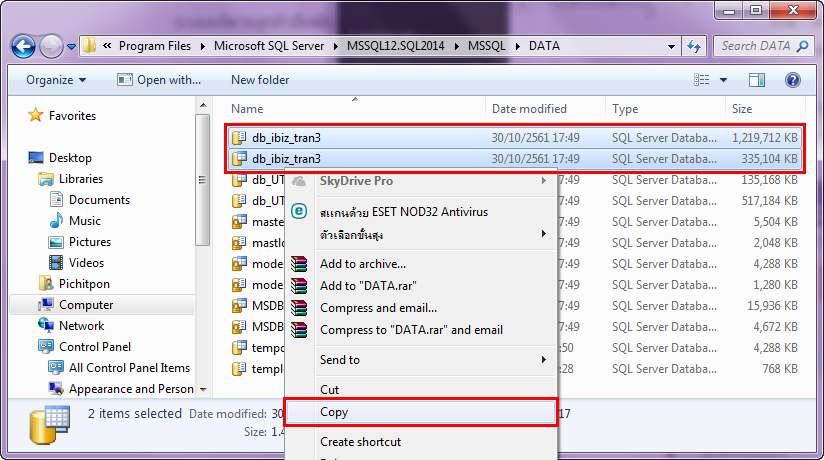Expand arrow after MSSQL breadcrumb
824x460 pixels.
(x=518, y=46)
